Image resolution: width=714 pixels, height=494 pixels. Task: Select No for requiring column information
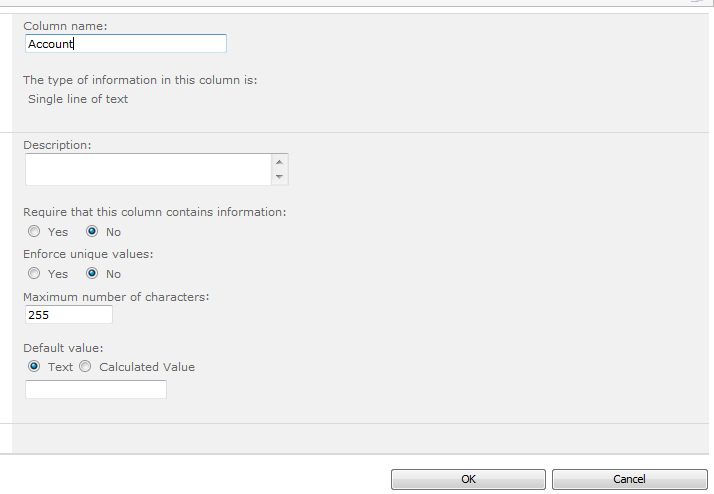pyautogui.click(x=92, y=232)
